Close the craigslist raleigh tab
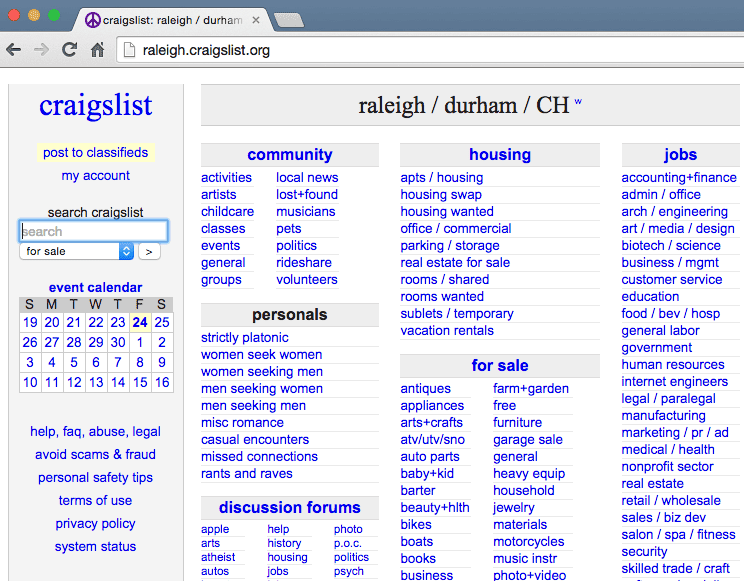This screenshot has height=581, width=744. (256, 20)
